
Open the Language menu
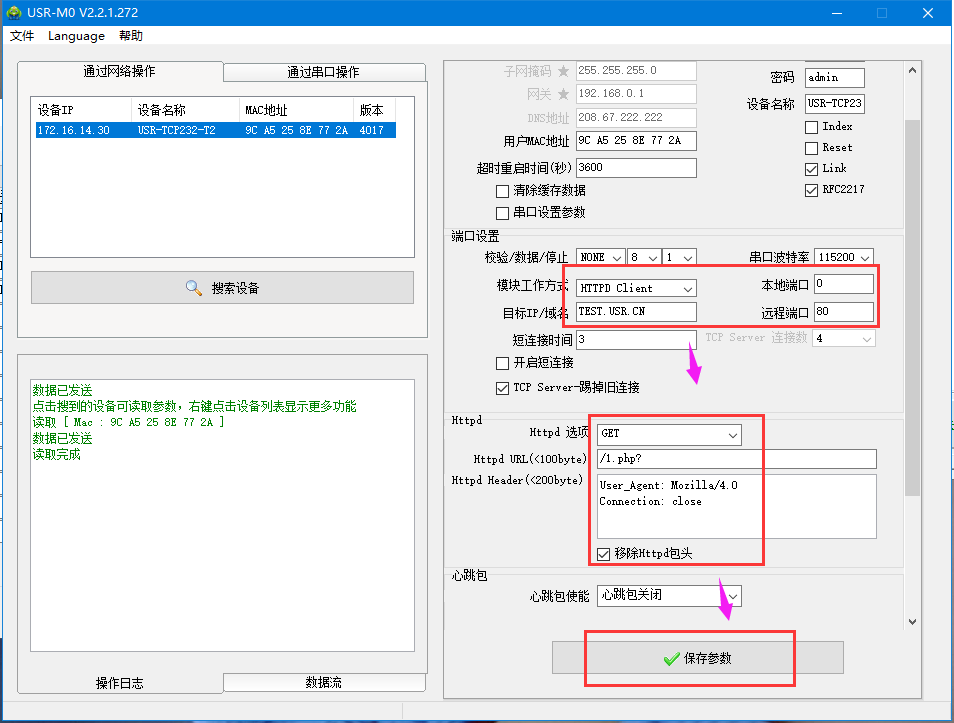click(76, 36)
